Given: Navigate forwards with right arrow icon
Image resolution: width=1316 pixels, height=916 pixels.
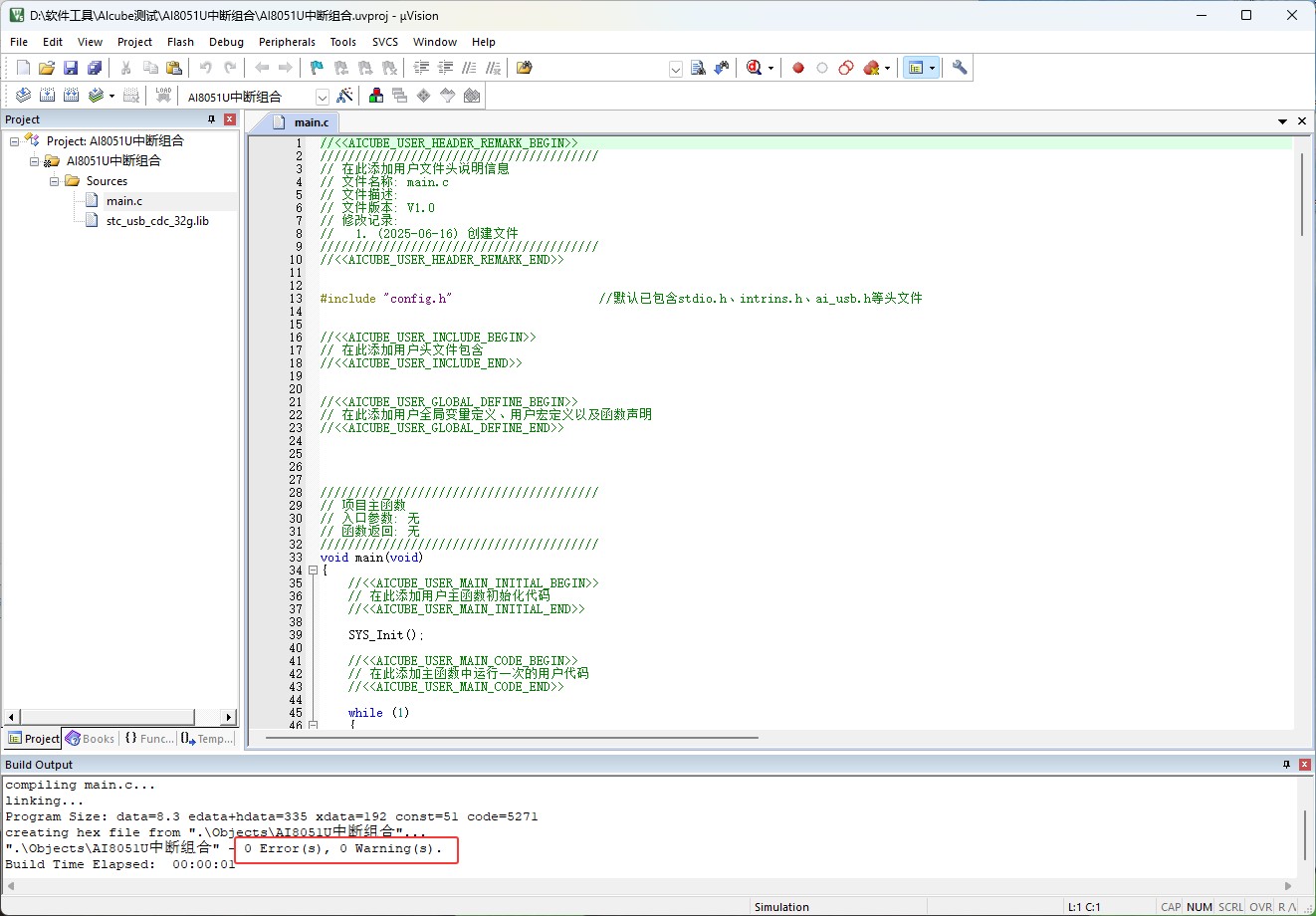Looking at the screenshot, I should 286,68.
